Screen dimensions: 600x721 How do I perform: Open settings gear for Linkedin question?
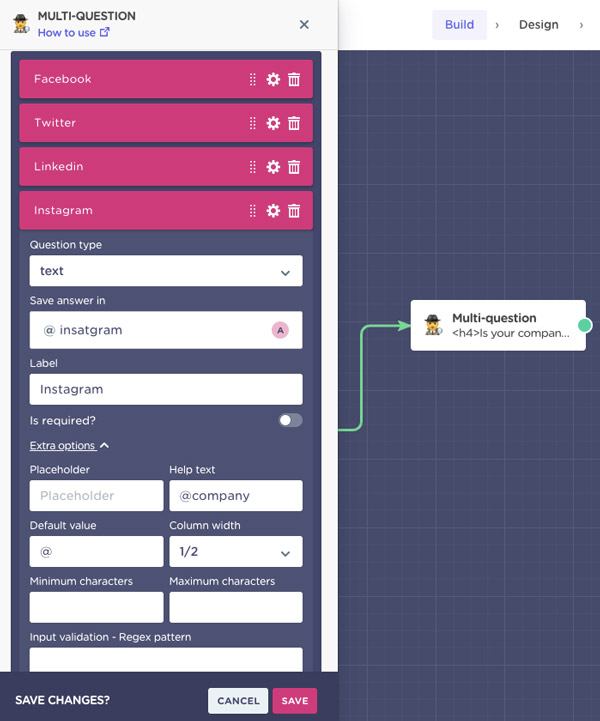pyautogui.click(x=273, y=166)
